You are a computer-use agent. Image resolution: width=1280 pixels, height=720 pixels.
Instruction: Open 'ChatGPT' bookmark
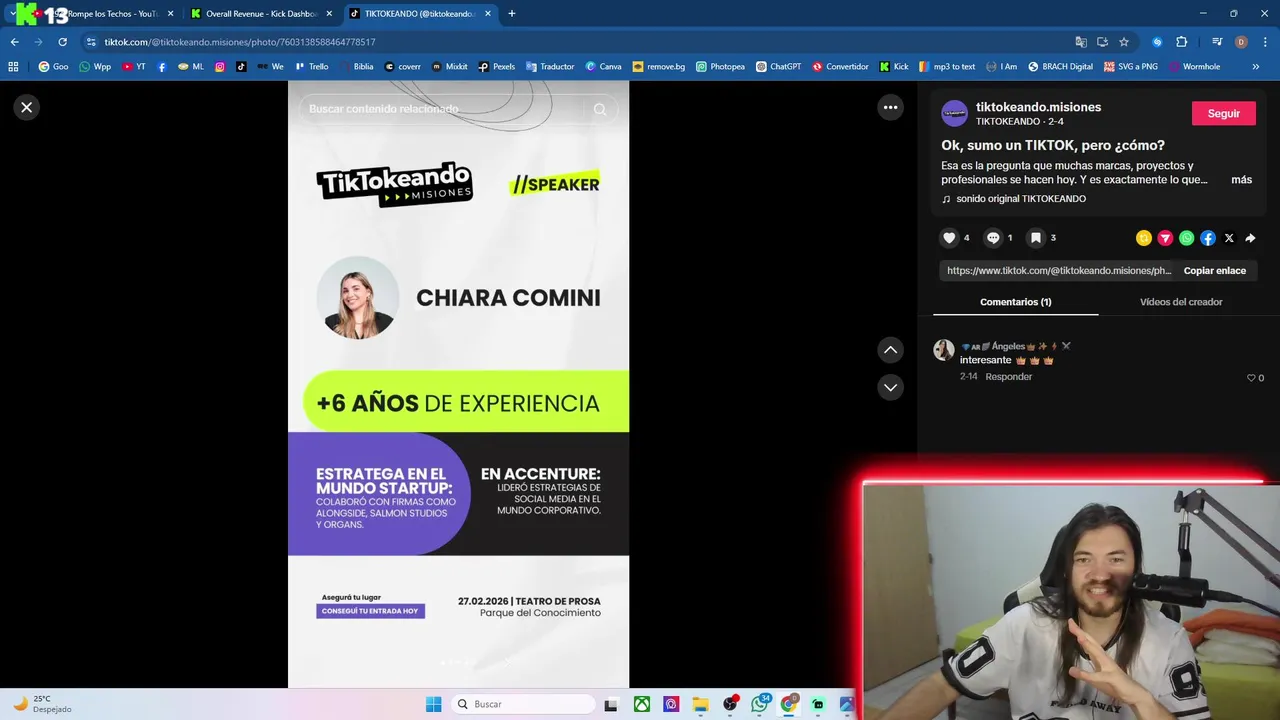[778, 67]
